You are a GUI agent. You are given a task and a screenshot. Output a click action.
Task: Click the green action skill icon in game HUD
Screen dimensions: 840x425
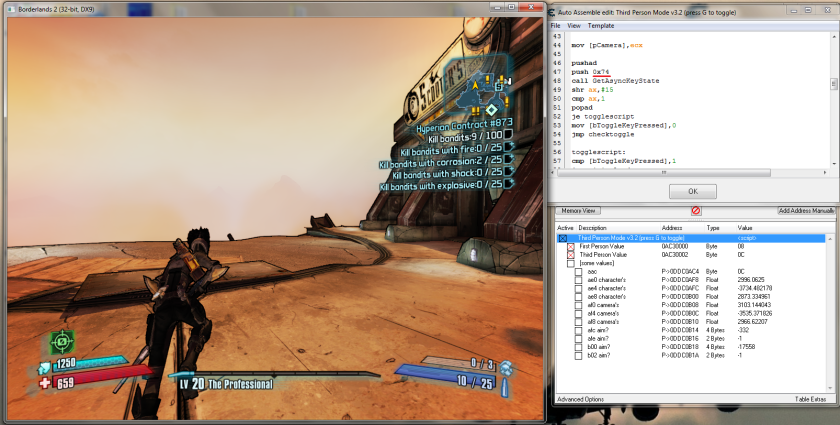pyautogui.click(x=62, y=341)
